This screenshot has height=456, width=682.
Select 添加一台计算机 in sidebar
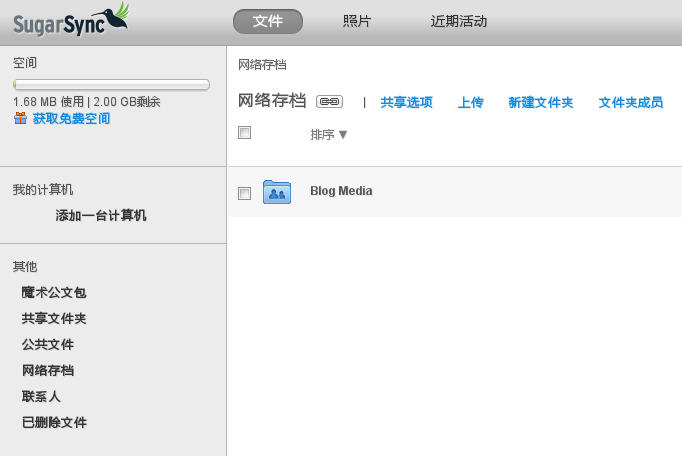[x=101, y=216]
